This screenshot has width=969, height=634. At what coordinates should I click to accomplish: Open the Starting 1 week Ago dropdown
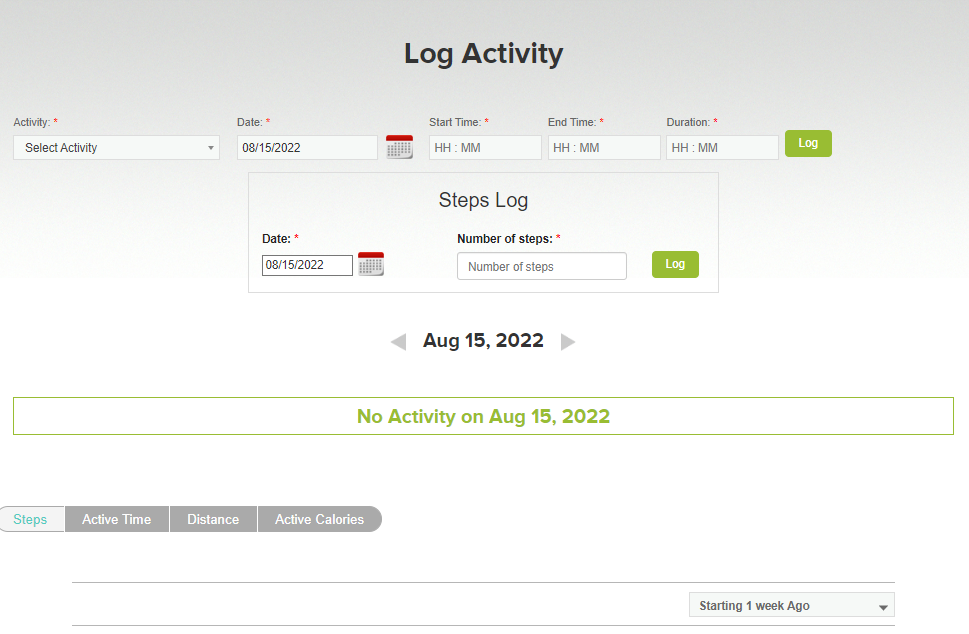[x=792, y=605]
